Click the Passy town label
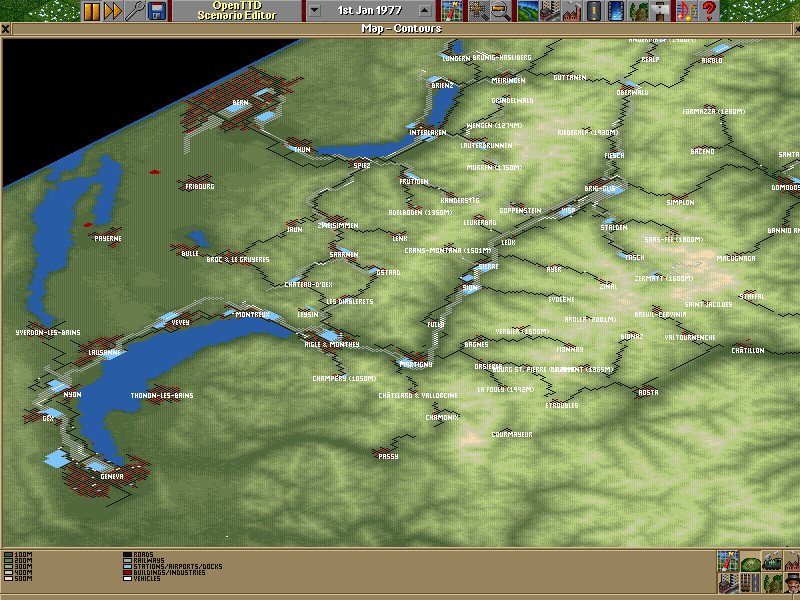 (388, 457)
